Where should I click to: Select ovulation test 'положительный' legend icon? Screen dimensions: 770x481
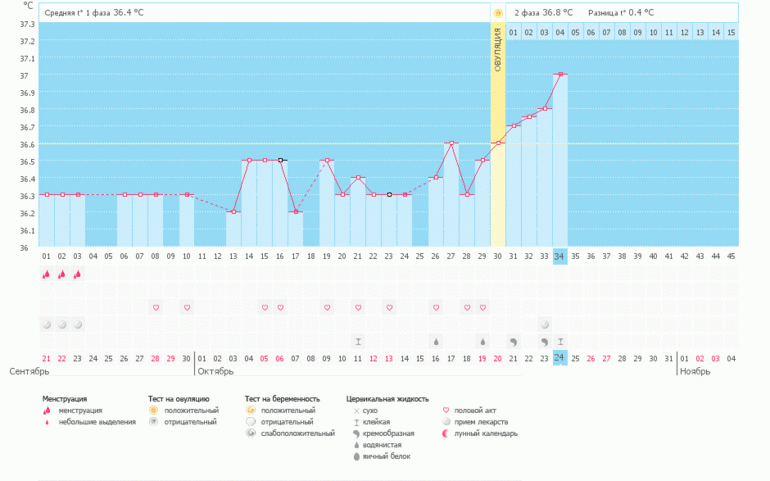pyautogui.click(x=153, y=410)
